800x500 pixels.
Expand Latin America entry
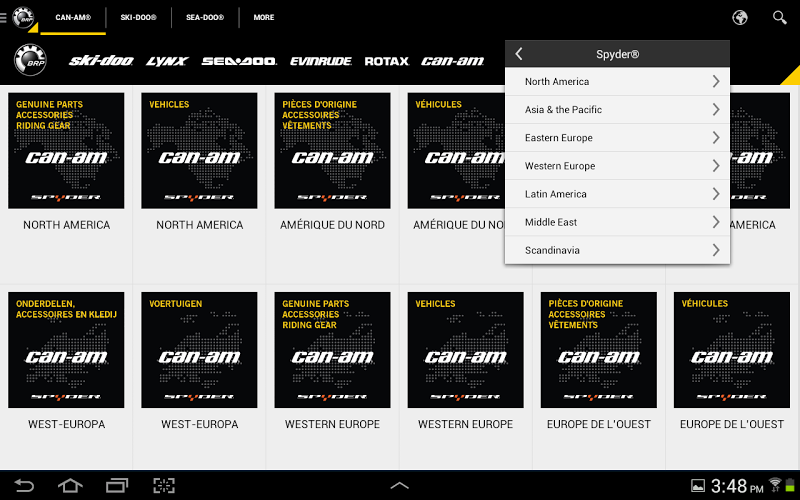coord(617,194)
